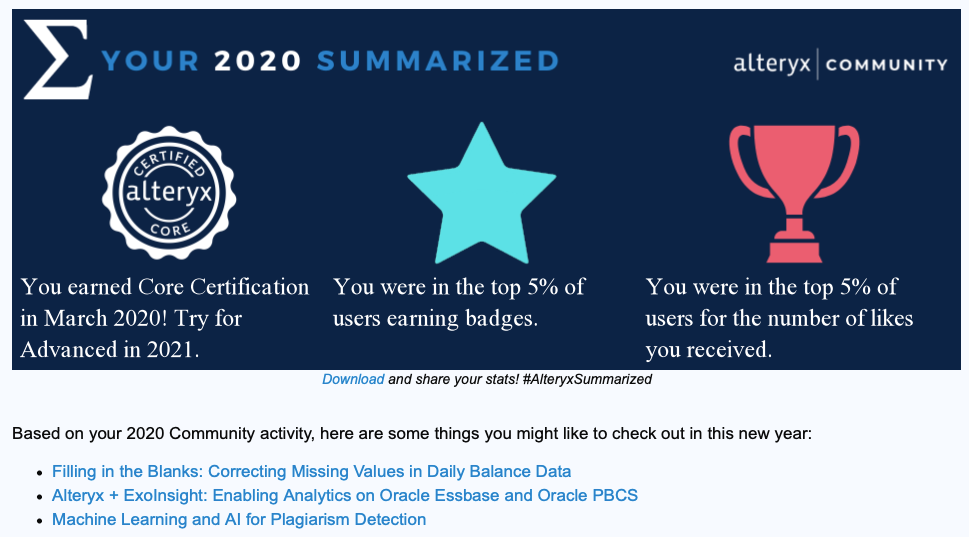Click the Alteryx Community logo
Image resolution: width=969 pixels, height=537 pixels.
(840, 65)
